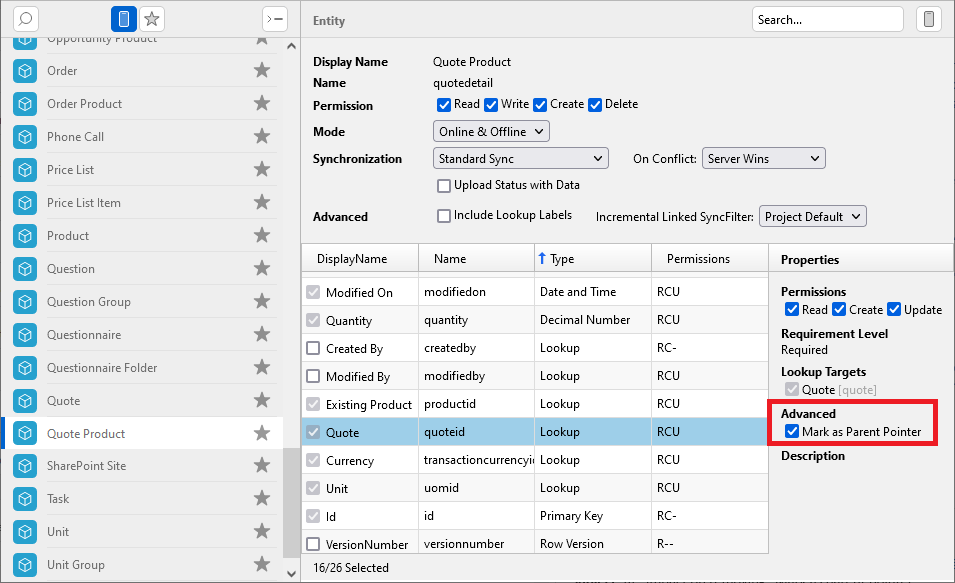Select the Unit Group entity

click(76, 565)
